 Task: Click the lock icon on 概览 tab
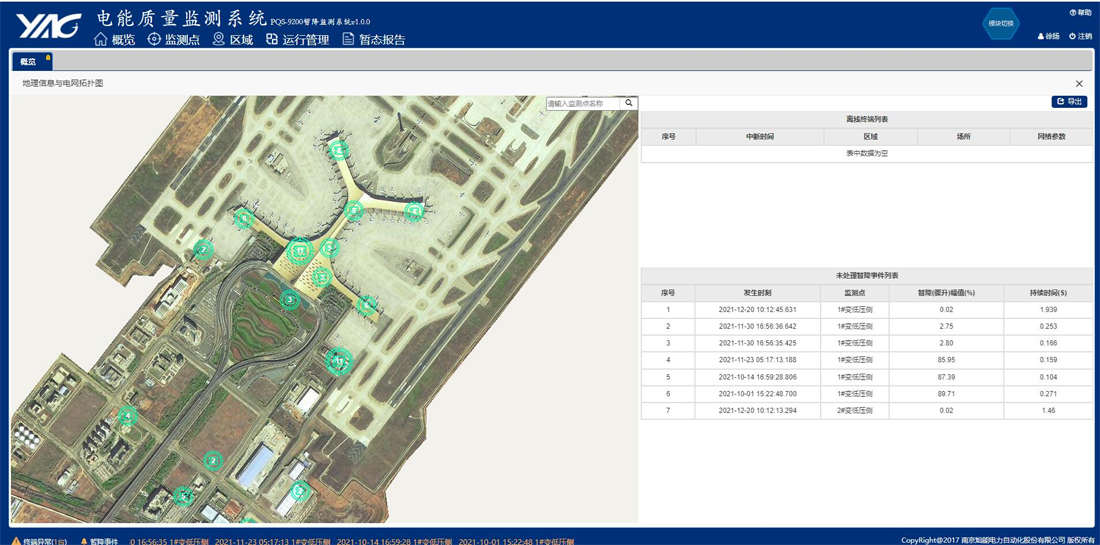48,58
